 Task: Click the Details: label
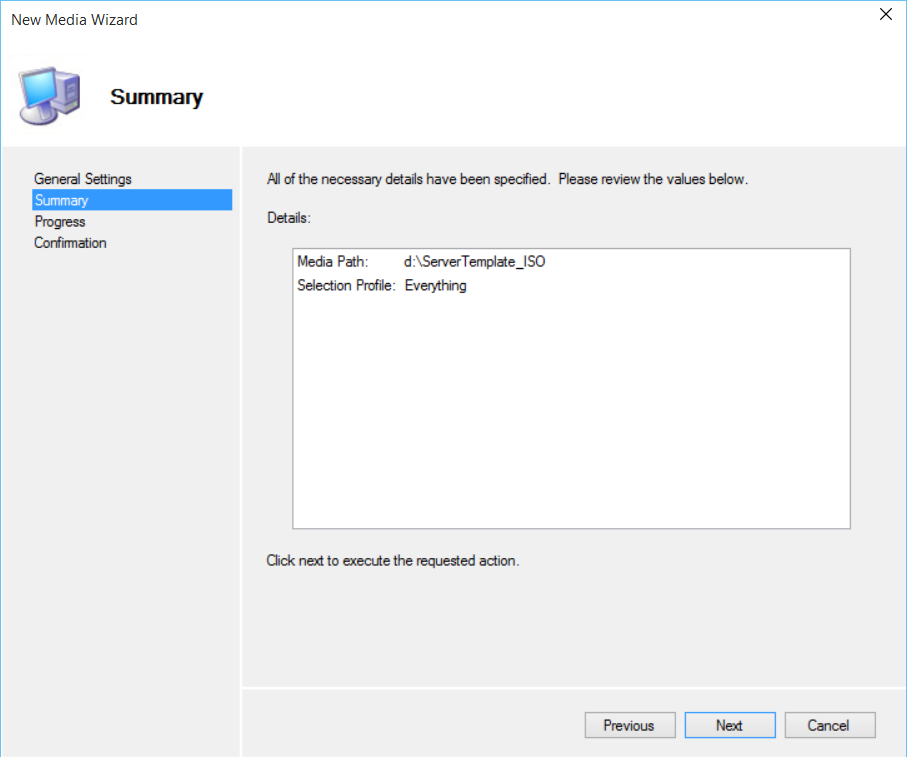point(289,217)
